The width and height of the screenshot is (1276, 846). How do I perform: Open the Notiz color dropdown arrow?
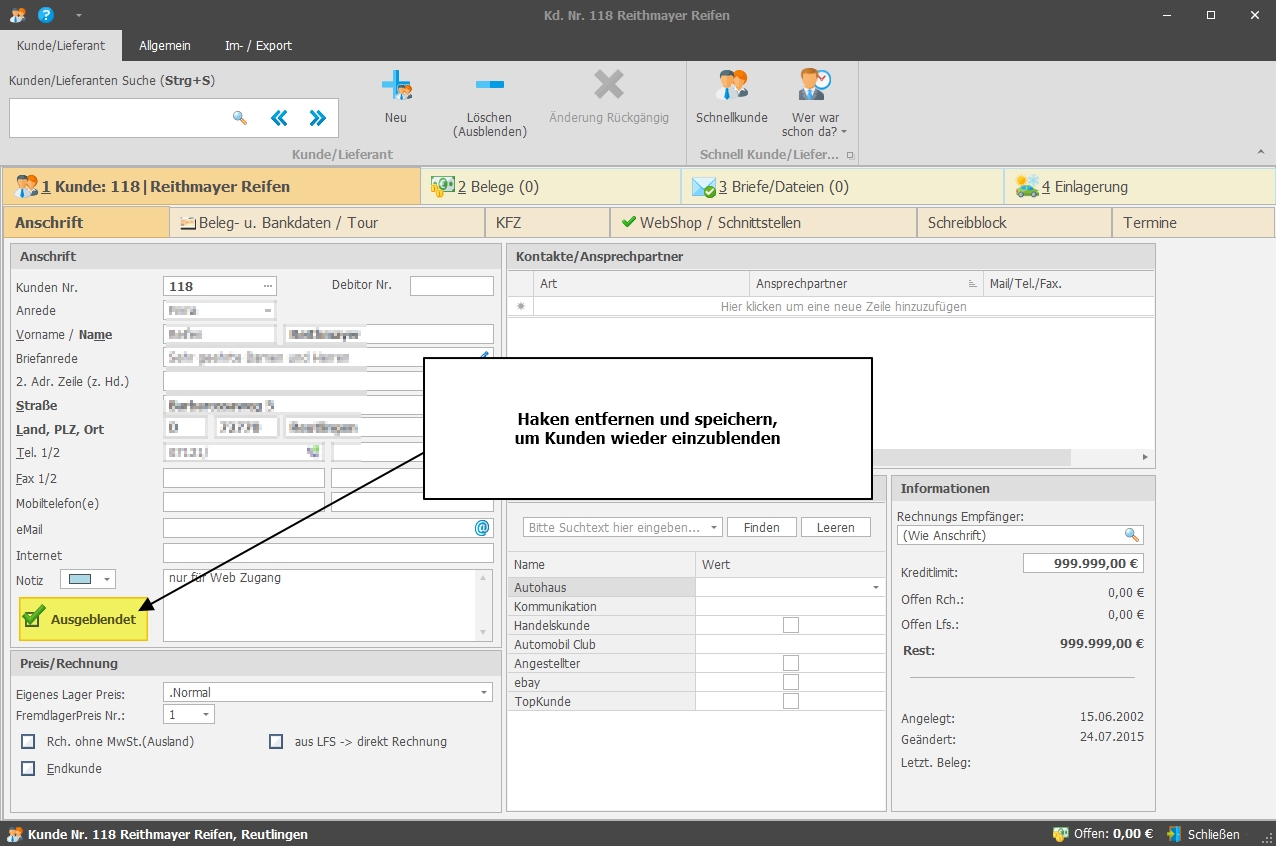tap(107, 579)
